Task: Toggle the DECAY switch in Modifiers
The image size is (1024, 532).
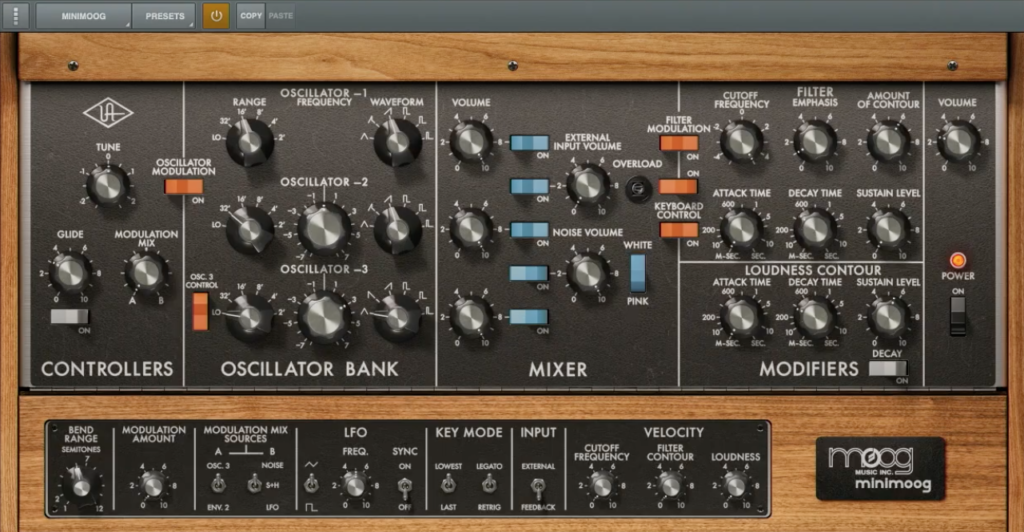Action: click(x=888, y=368)
